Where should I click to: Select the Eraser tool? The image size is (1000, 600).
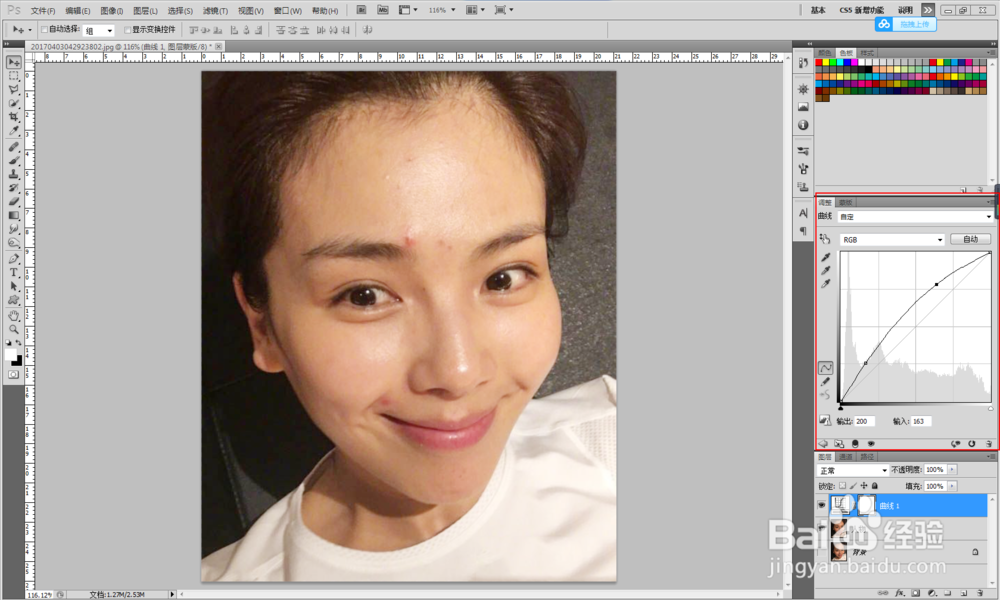click(x=13, y=201)
